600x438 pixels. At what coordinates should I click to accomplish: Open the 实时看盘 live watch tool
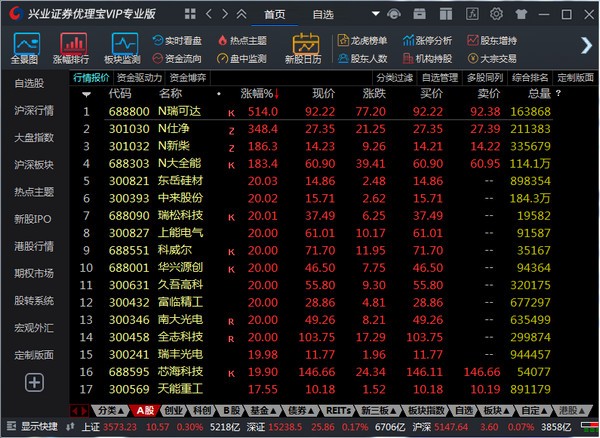177,41
